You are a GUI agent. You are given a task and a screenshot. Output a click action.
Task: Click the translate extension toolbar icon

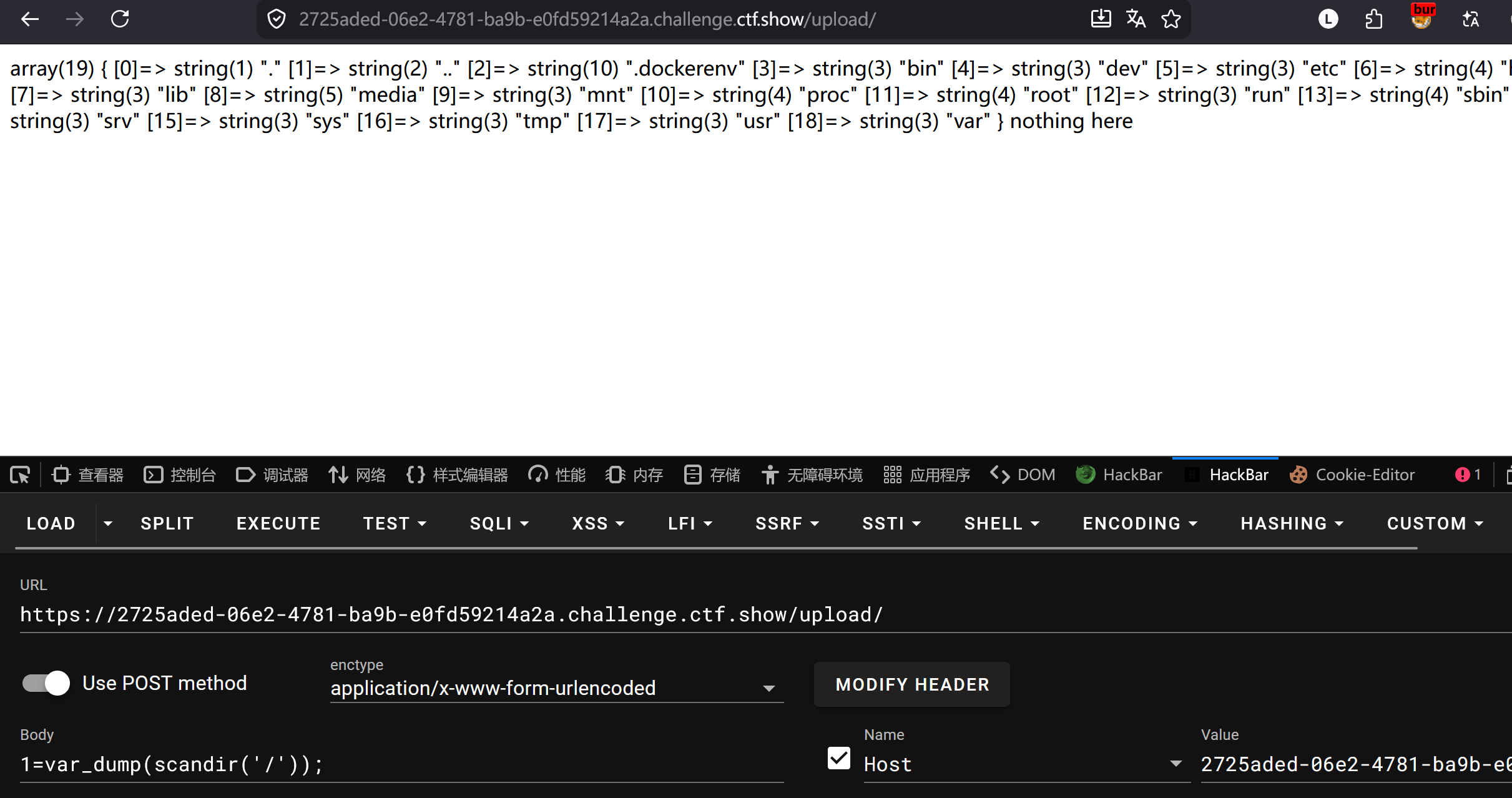[1471, 19]
